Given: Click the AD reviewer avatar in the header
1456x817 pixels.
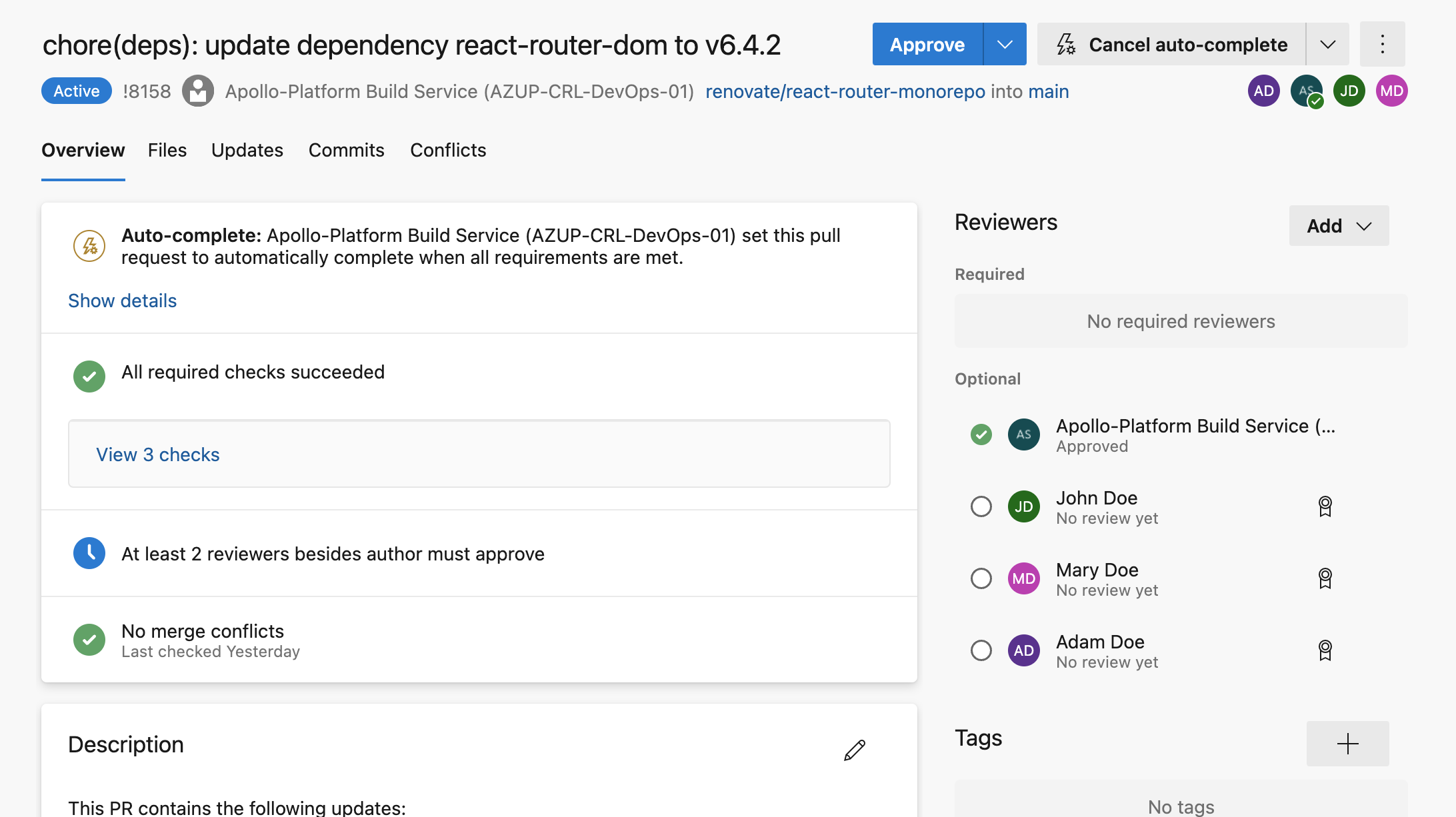Looking at the screenshot, I should [1263, 91].
